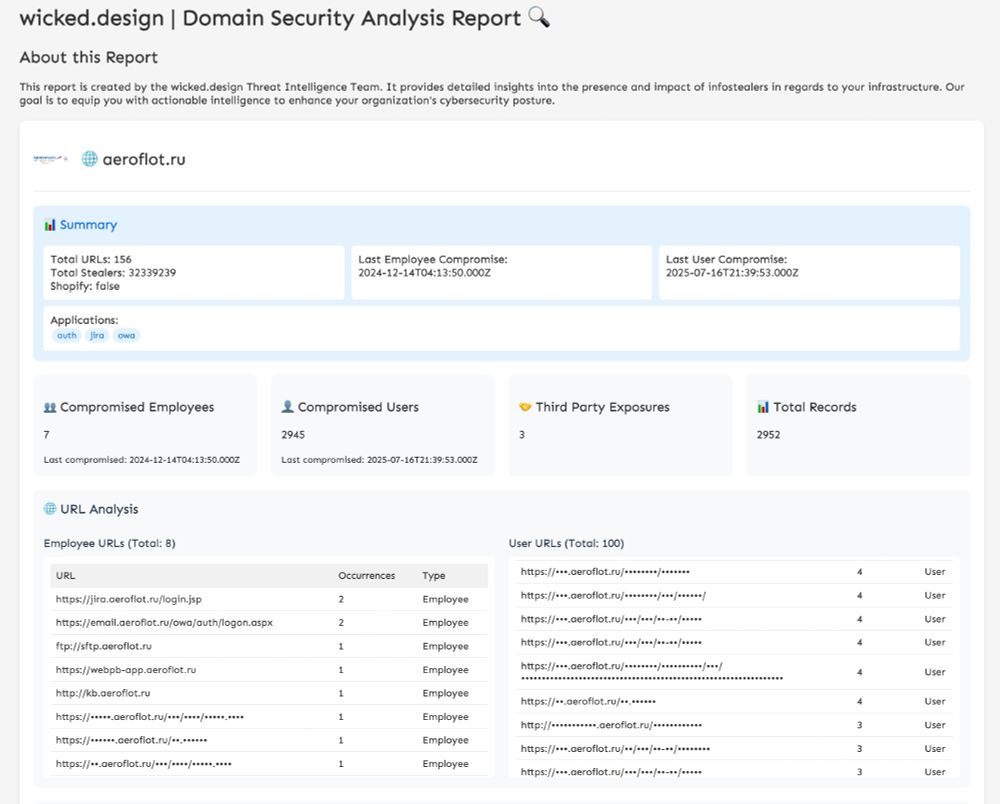Open the small Aeroflot logo thumbnail
Screen dimensions: 1000x804
(x=50, y=158)
